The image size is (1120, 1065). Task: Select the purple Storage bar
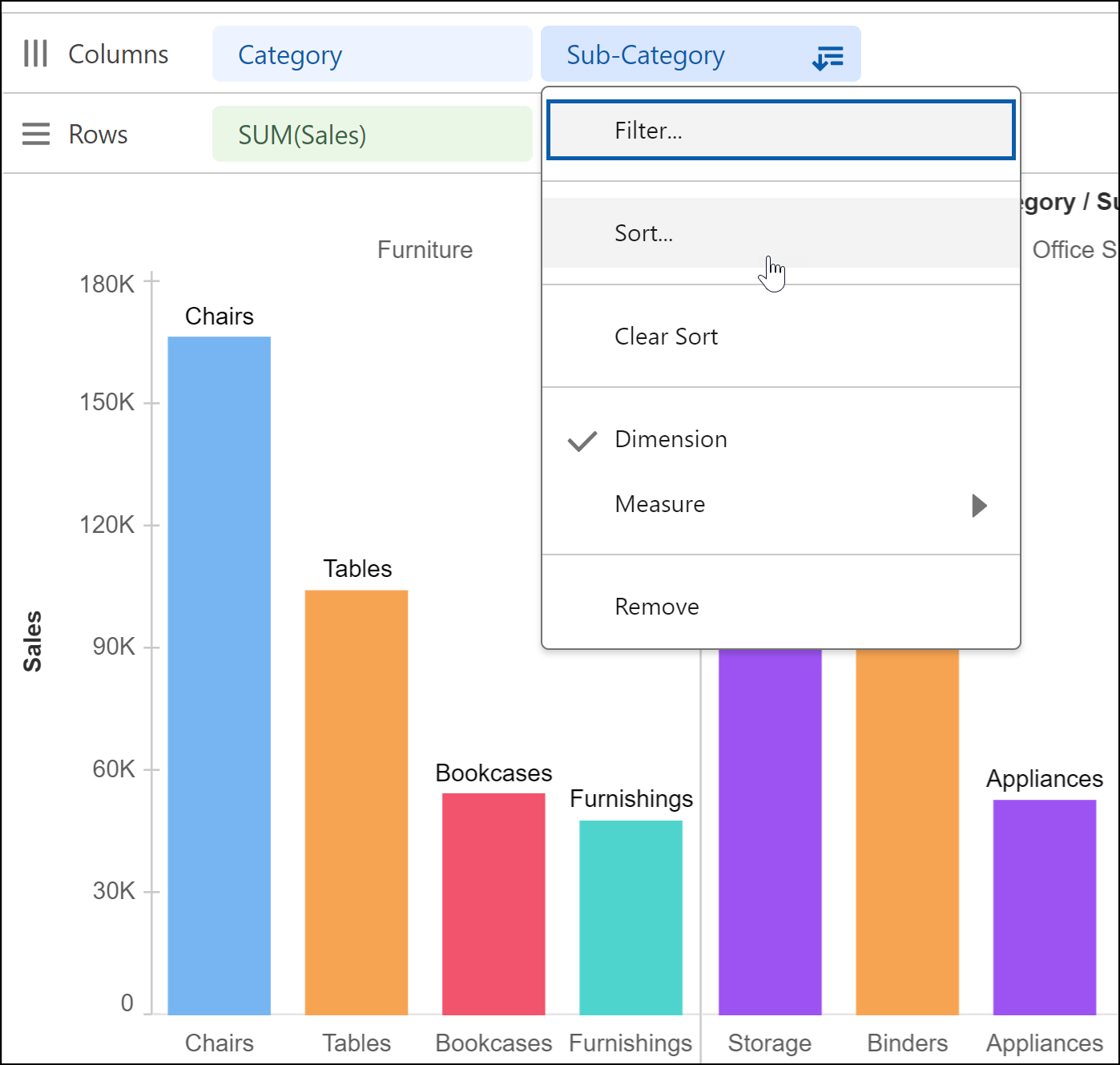(x=770, y=832)
